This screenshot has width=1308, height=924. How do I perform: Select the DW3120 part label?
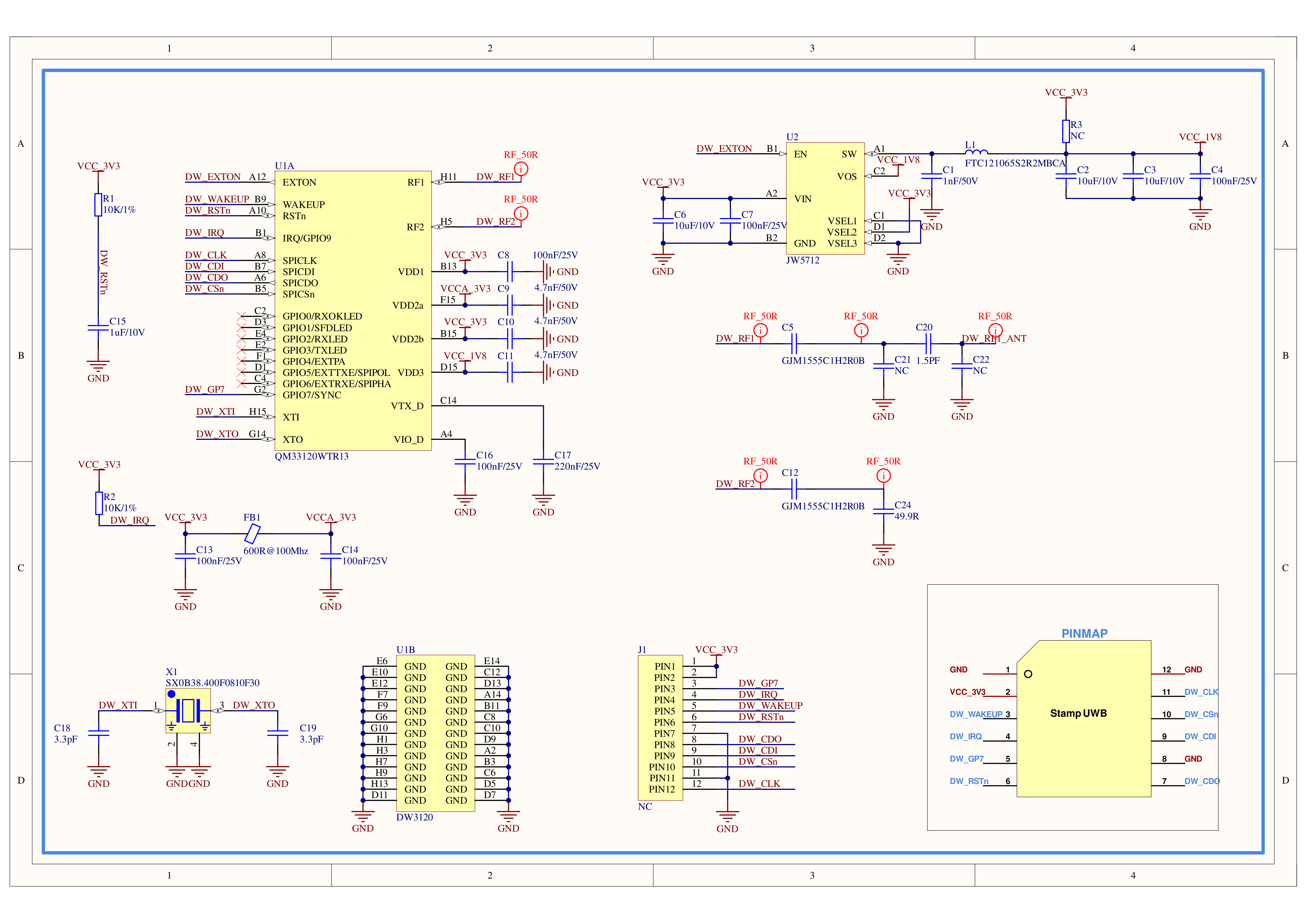pos(415,818)
